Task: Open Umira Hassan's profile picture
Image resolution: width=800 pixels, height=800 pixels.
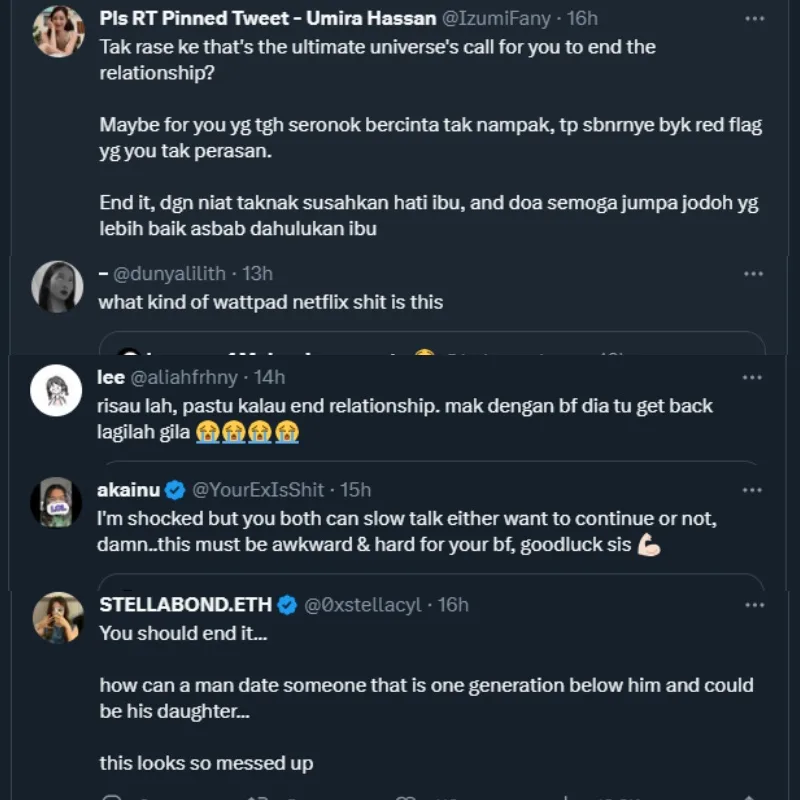Action: 58,31
